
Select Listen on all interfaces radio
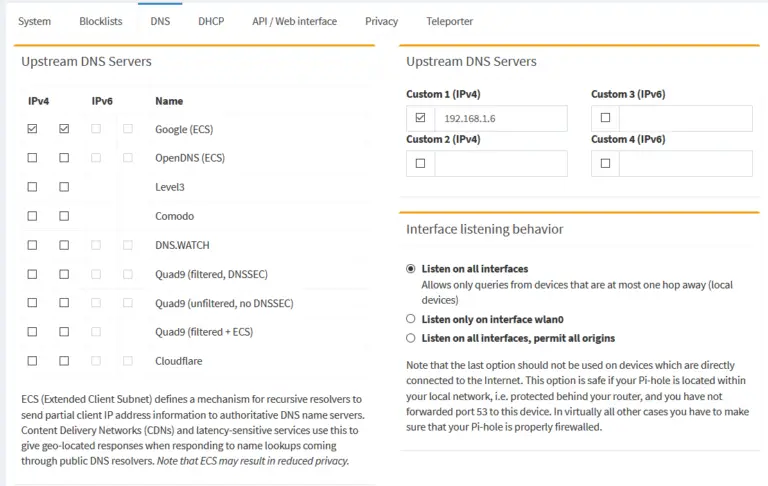tap(411, 268)
